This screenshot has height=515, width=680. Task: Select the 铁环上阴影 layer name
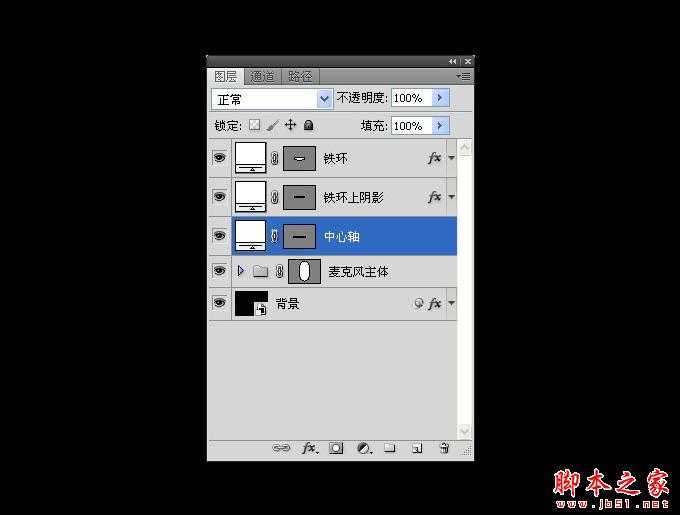coord(353,198)
